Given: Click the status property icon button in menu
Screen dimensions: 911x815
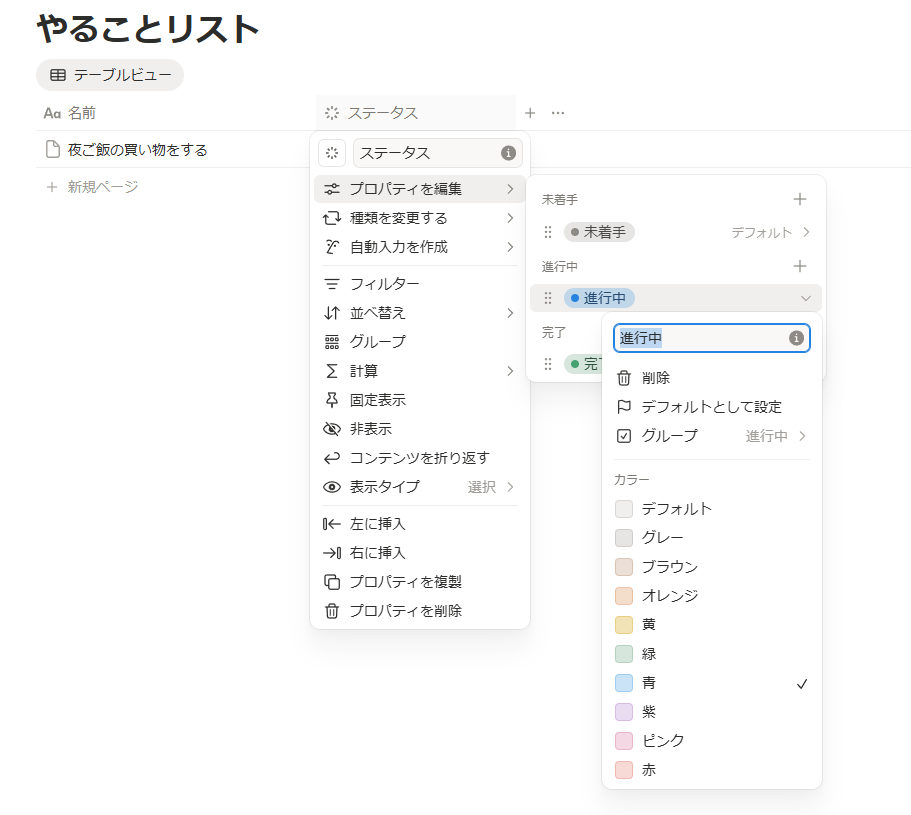Looking at the screenshot, I should [332, 153].
